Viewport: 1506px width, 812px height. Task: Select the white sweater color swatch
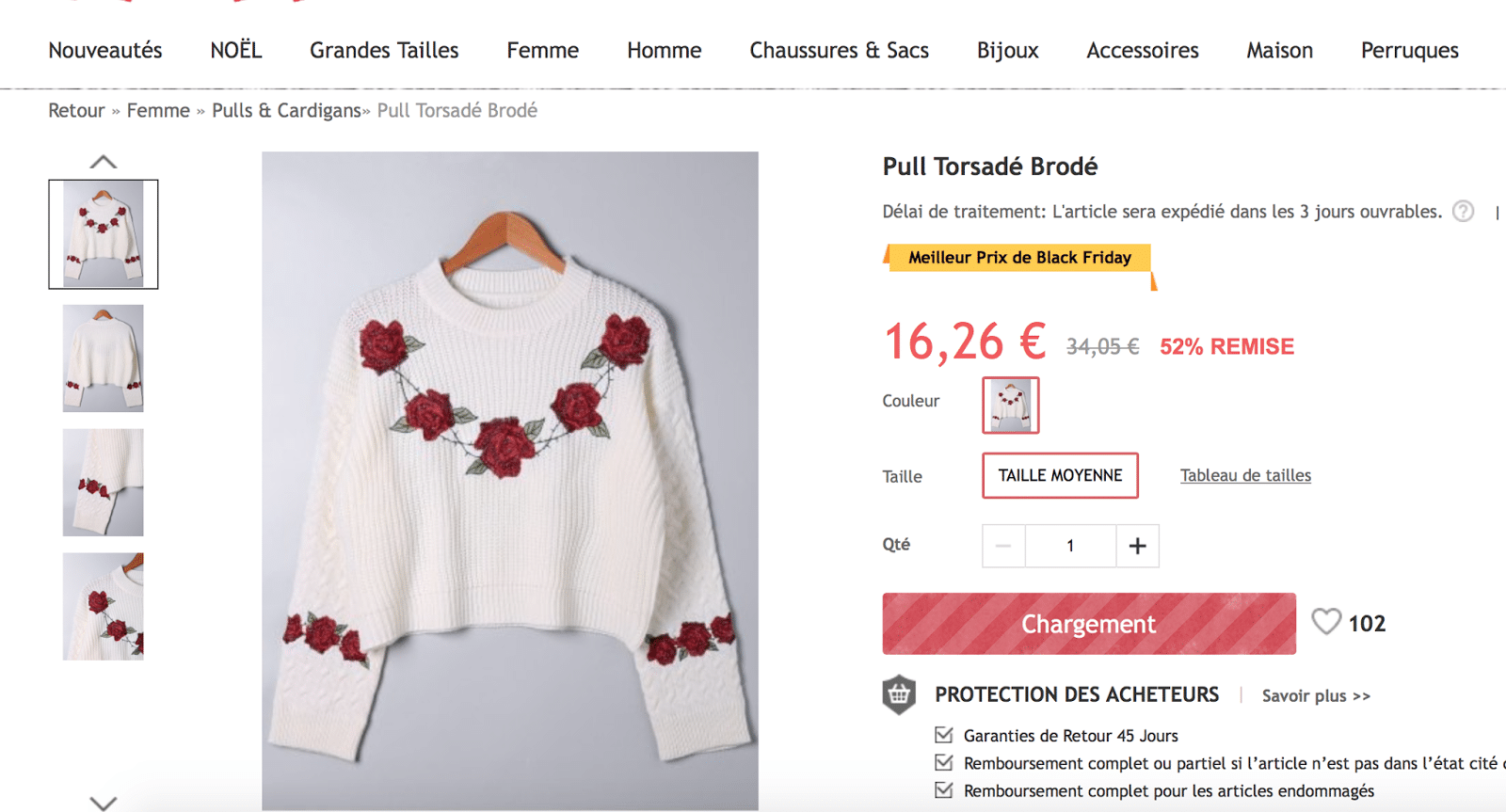point(1010,405)
